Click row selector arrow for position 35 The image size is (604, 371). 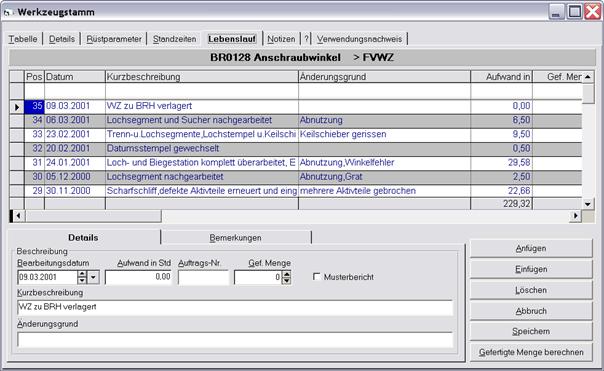[17, 107]
